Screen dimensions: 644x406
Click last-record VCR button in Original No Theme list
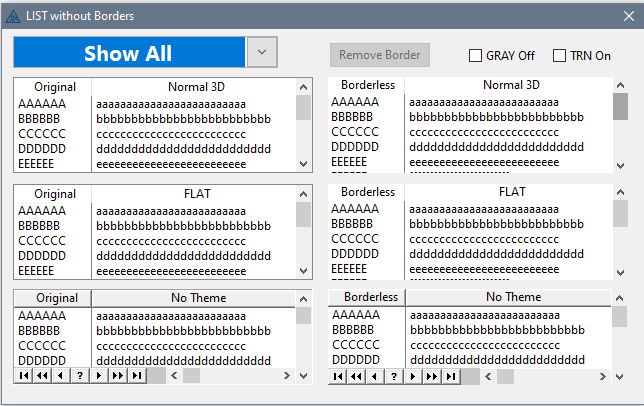point(137,376)
